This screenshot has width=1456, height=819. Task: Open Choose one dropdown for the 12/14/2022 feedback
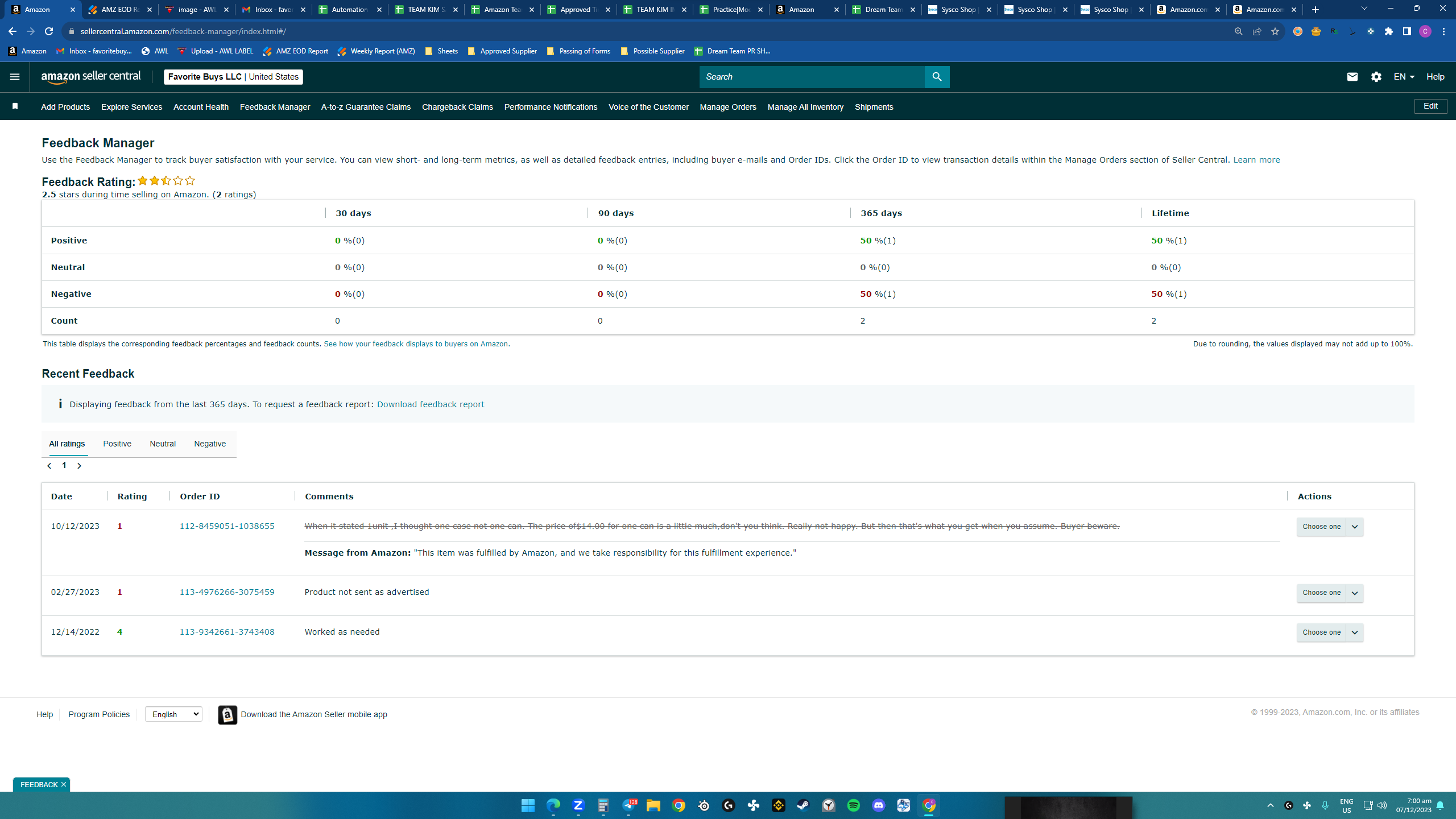pos(1330,632)
